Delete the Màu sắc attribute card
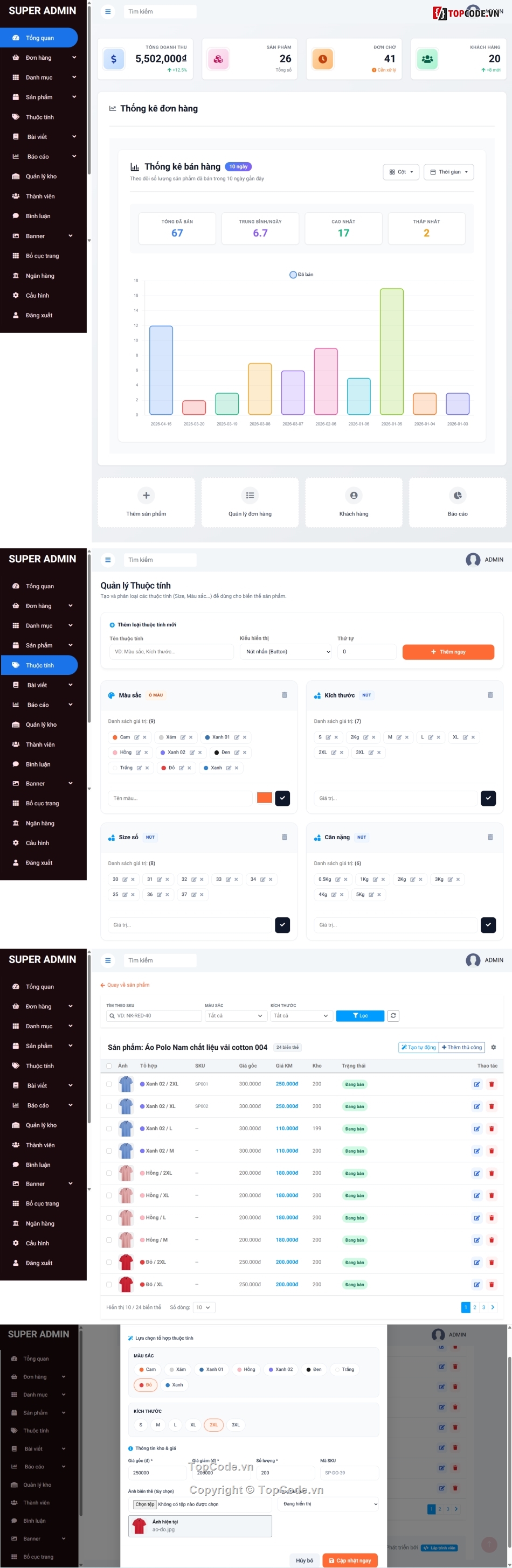Screen dimensions: 512x1568 coord(285,694)
